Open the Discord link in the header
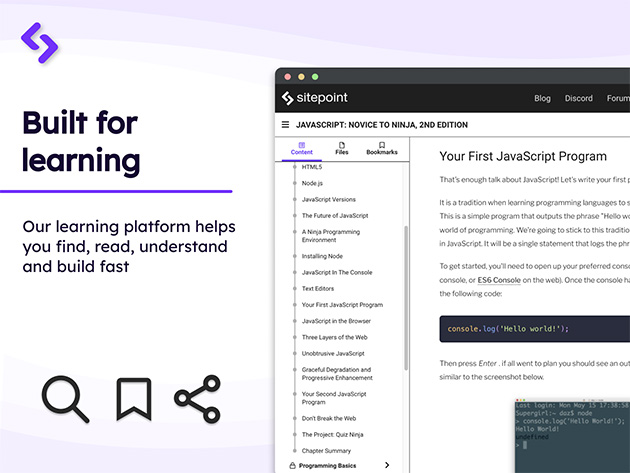Screen dimensions: 630x473 coord(579,98)
